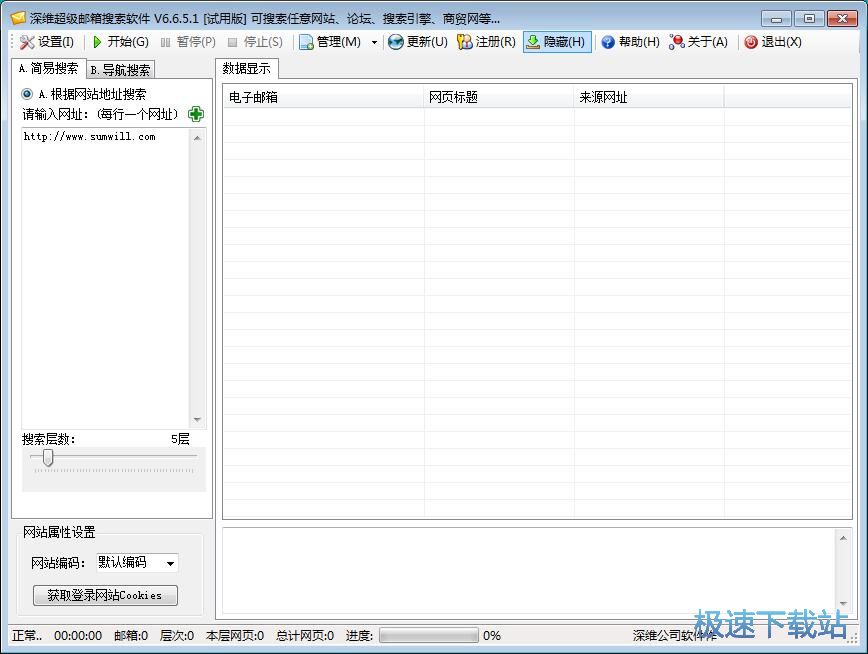Open 注册(R) registration

pyautogui.click(x=487, y=42)
